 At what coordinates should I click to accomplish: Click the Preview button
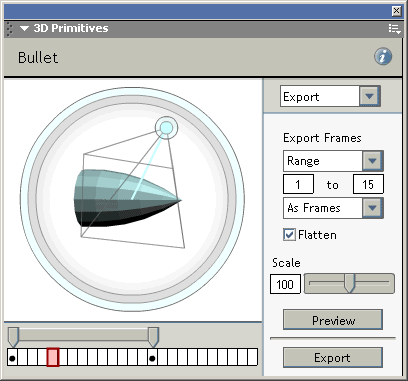[x=333, y=320]
